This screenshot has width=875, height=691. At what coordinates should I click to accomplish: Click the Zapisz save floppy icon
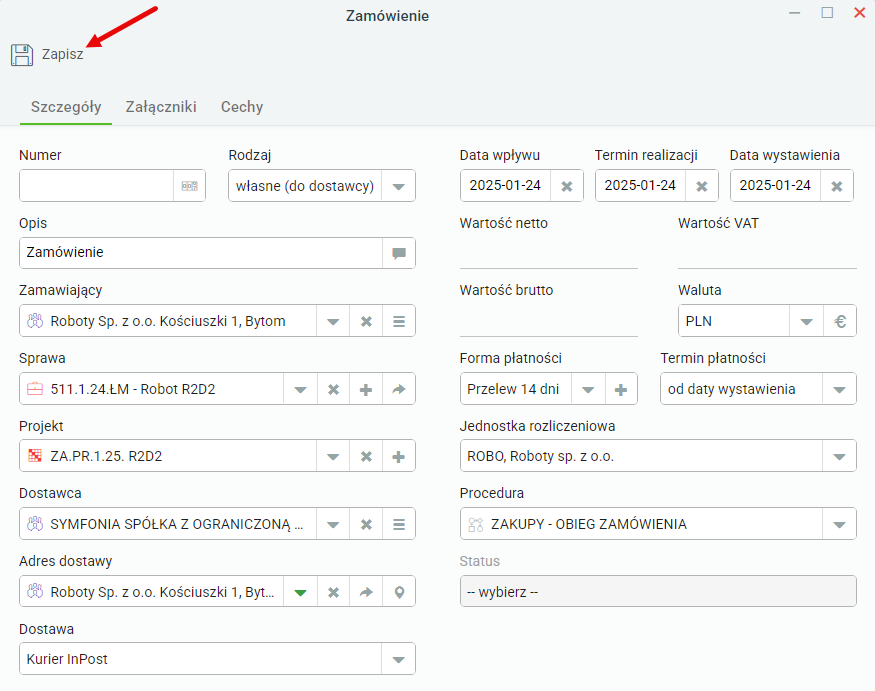click(22, 55)
